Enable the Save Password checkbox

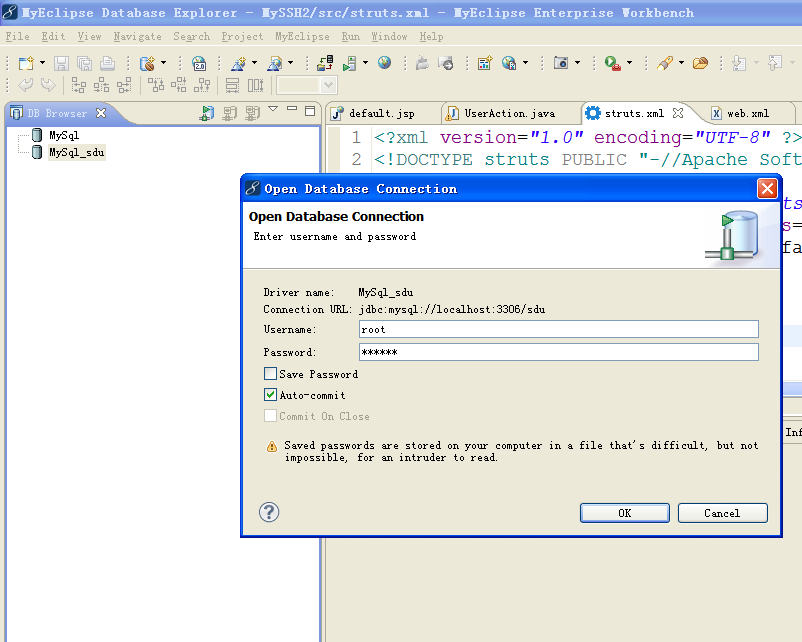(271, 374)
